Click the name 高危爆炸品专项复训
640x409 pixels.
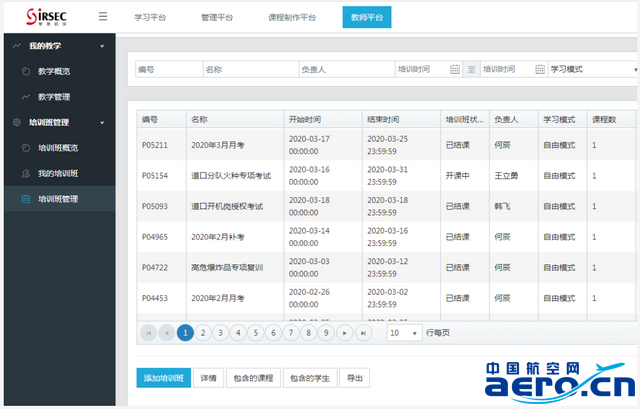click(x=227, y=268)
